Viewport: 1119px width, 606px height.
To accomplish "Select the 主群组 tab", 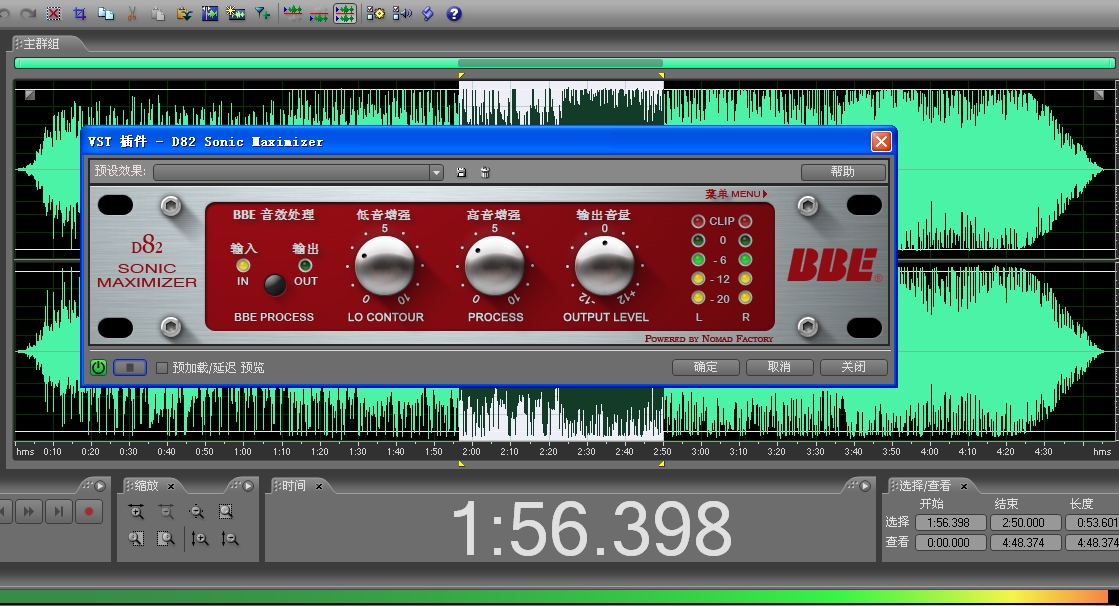I will tap(41, 44).
